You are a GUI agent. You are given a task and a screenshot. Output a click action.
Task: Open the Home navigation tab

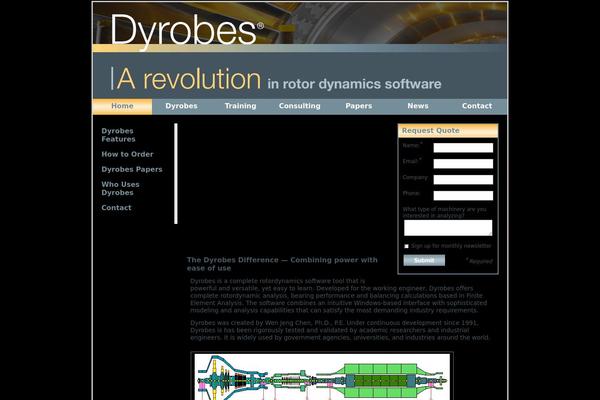[x=122, y=106]
